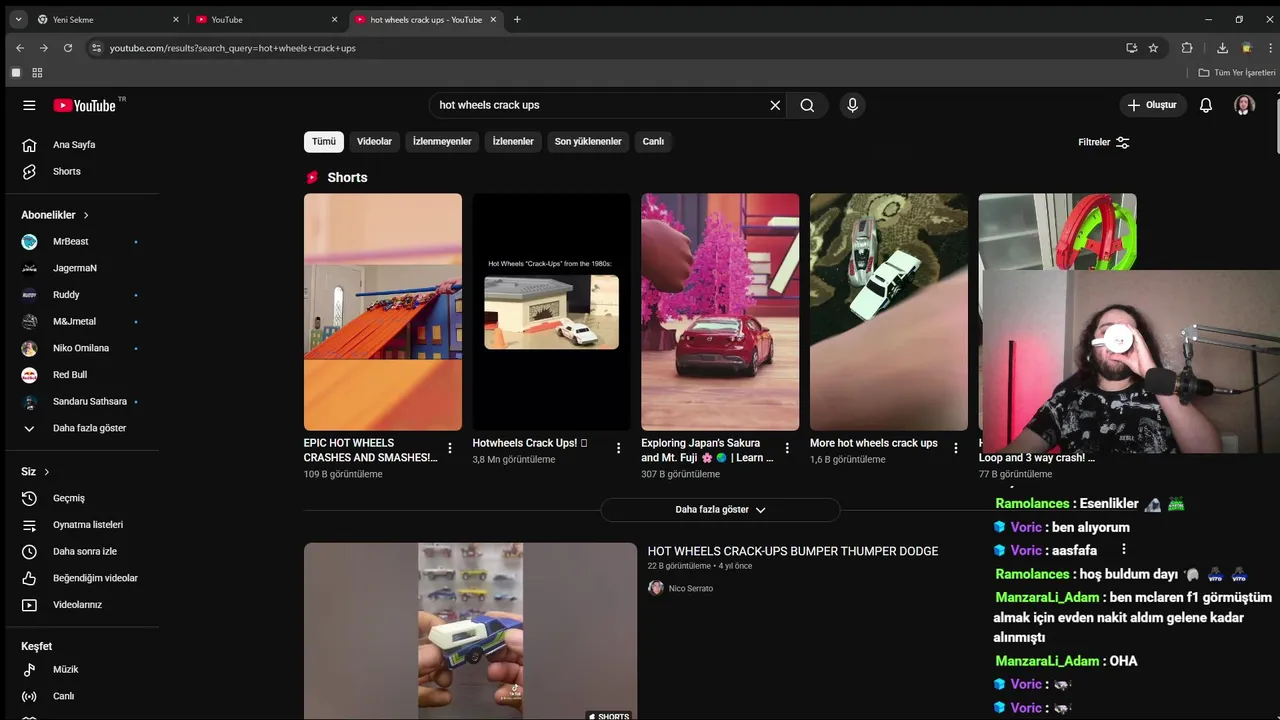Screen dimensions: 1280x720
Task: Select the İzlenenler filter chip
Action: [513, 142]
